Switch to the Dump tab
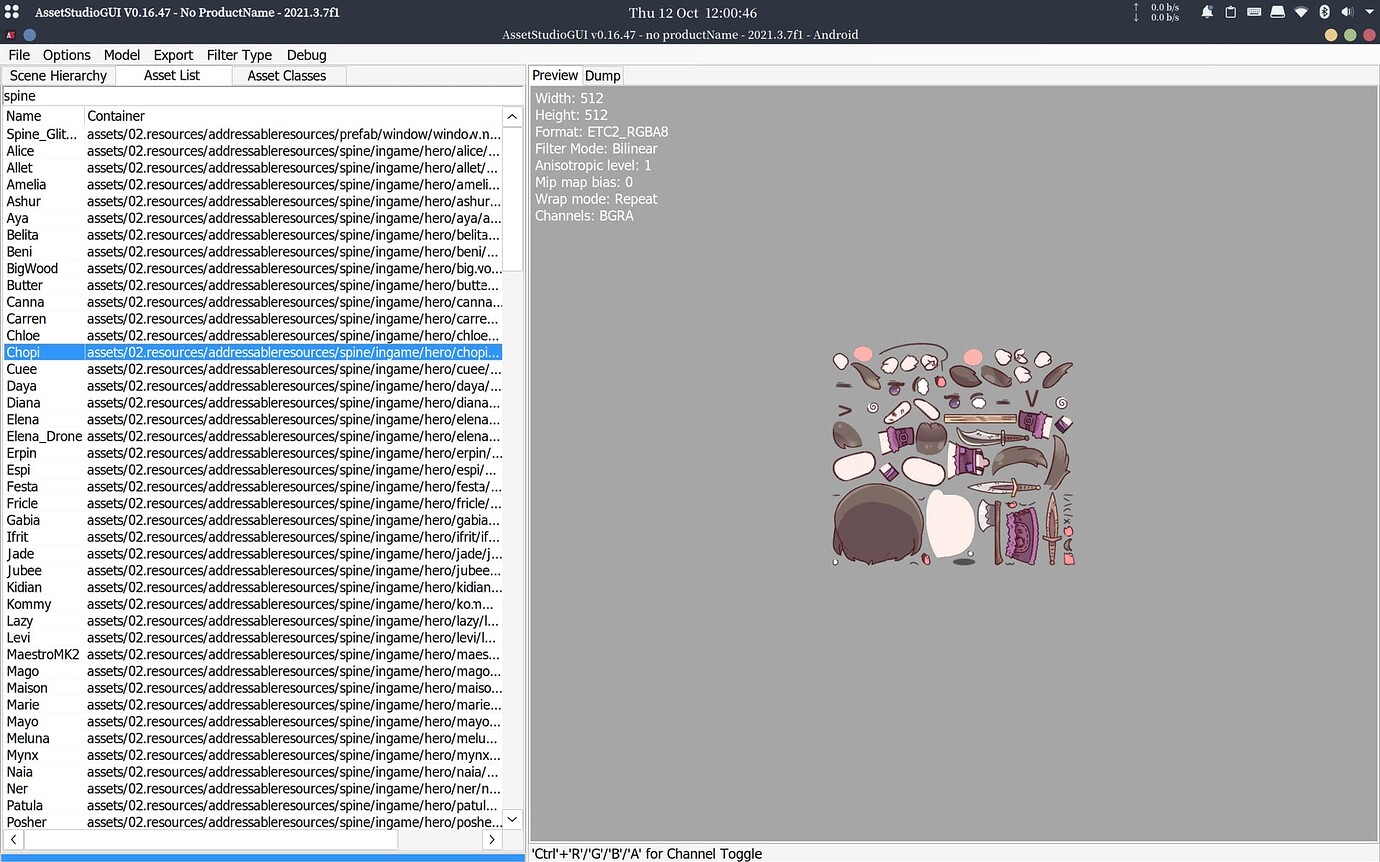 602,75
